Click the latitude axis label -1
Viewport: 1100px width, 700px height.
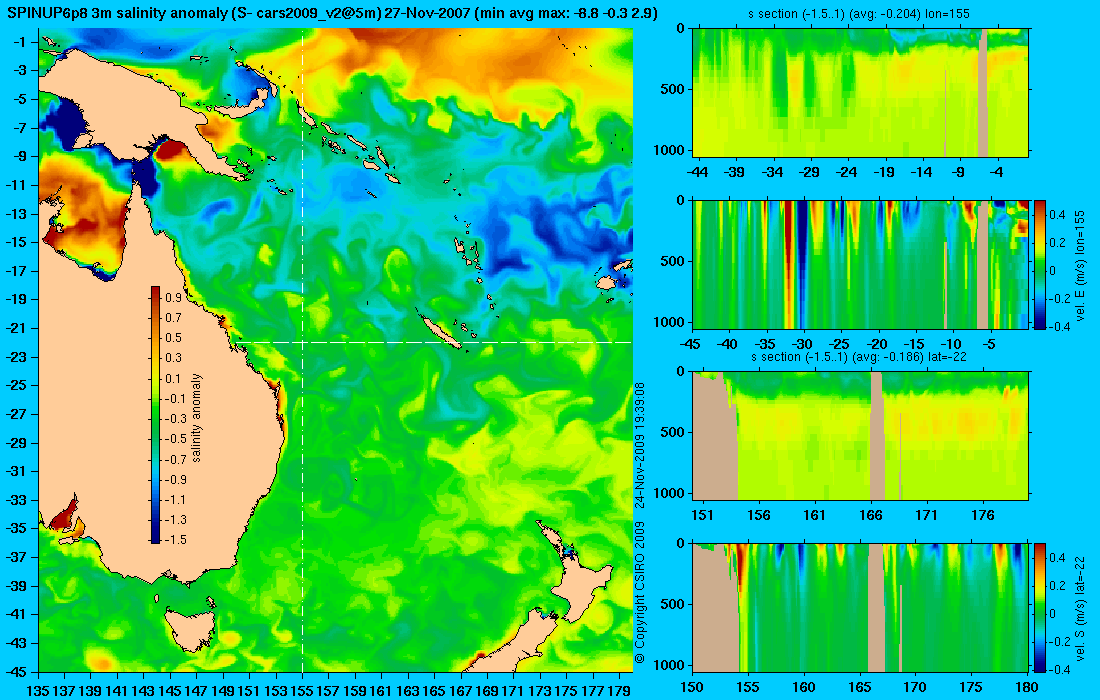20,42
